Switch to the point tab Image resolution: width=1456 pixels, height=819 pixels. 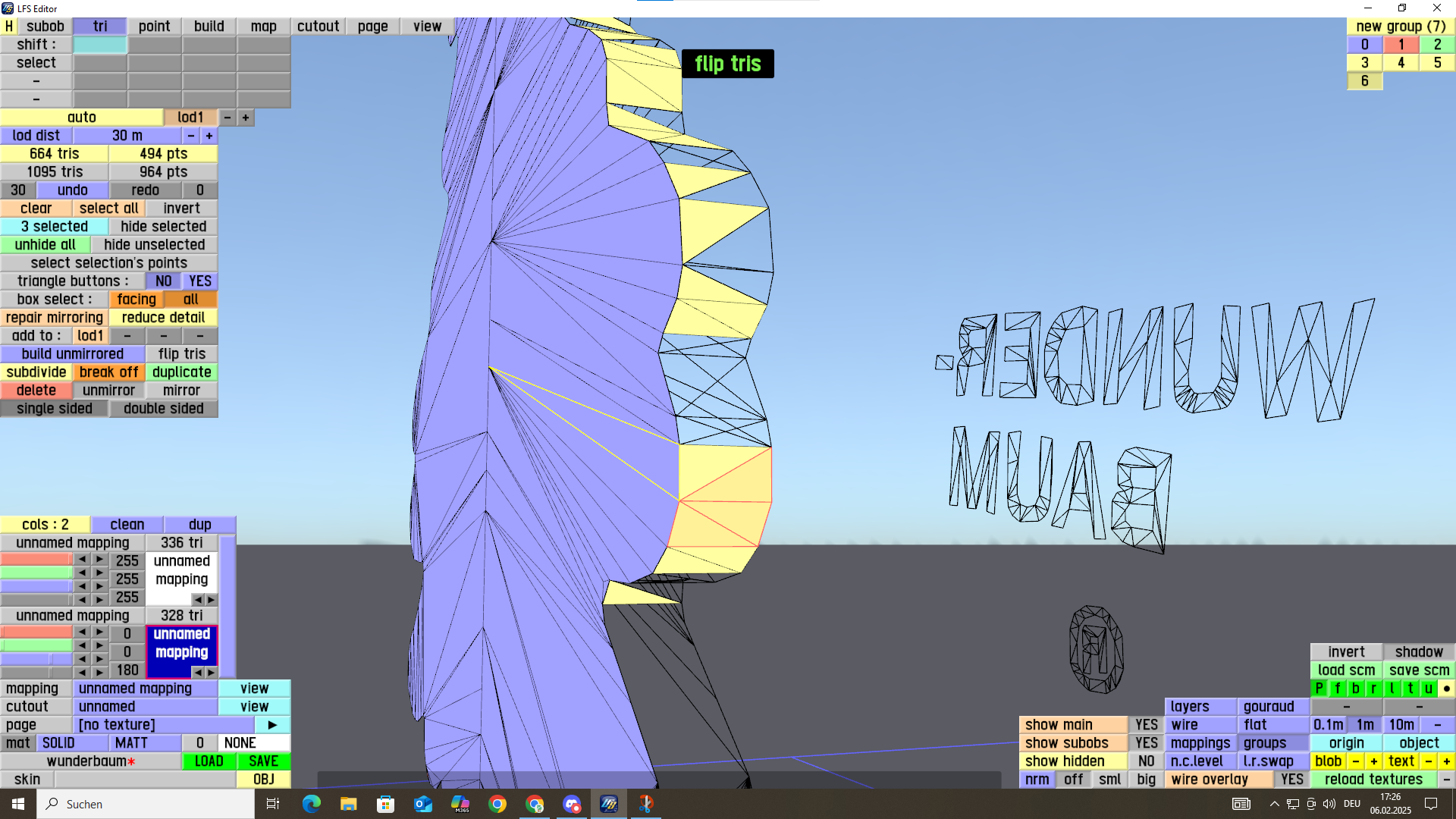(154, 27)
